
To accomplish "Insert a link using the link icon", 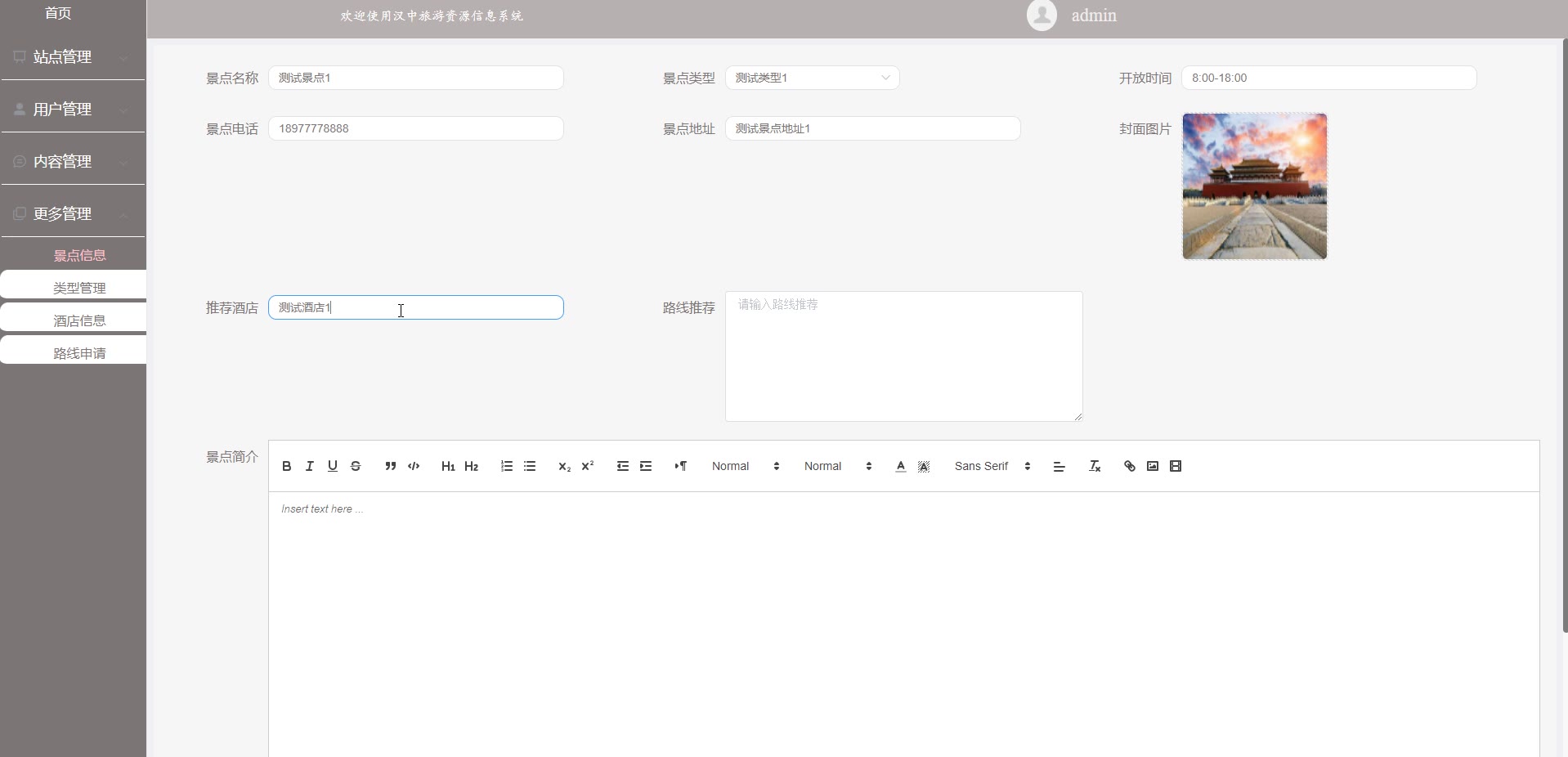I will click(1130, 466).
